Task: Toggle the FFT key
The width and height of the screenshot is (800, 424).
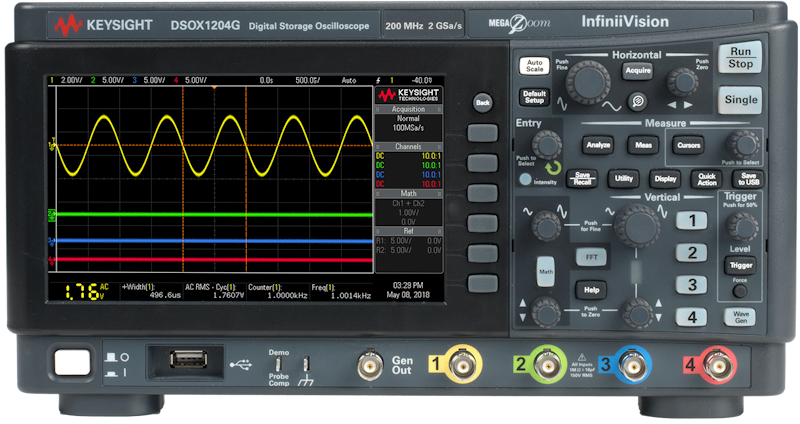Action: click(x=591, y=257)
